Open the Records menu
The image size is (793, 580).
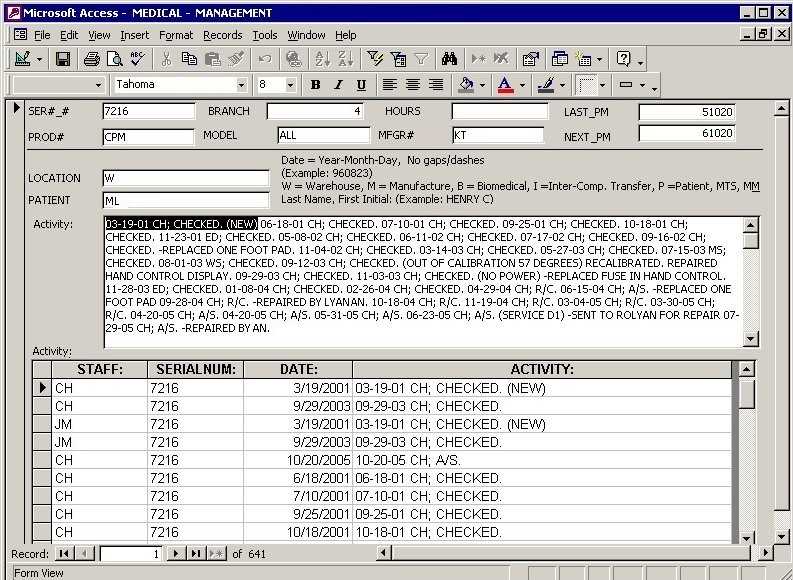(x=222, y=35)
